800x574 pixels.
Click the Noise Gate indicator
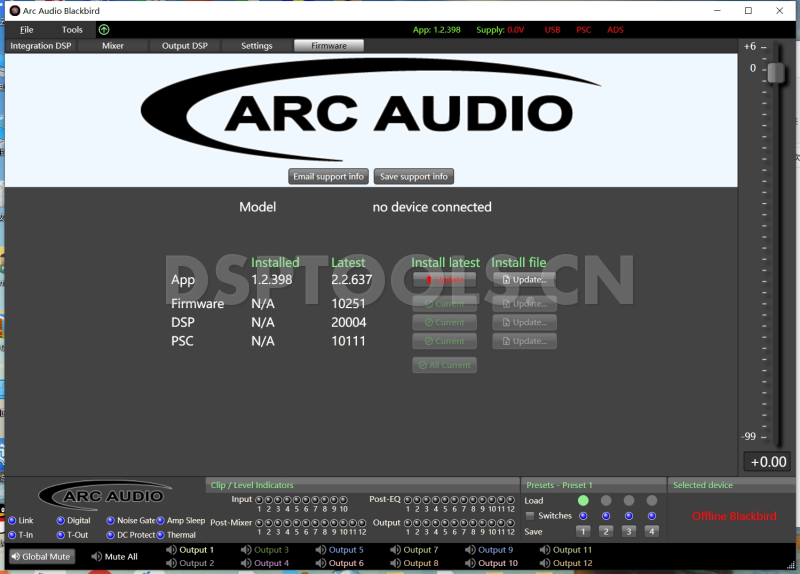110,520
